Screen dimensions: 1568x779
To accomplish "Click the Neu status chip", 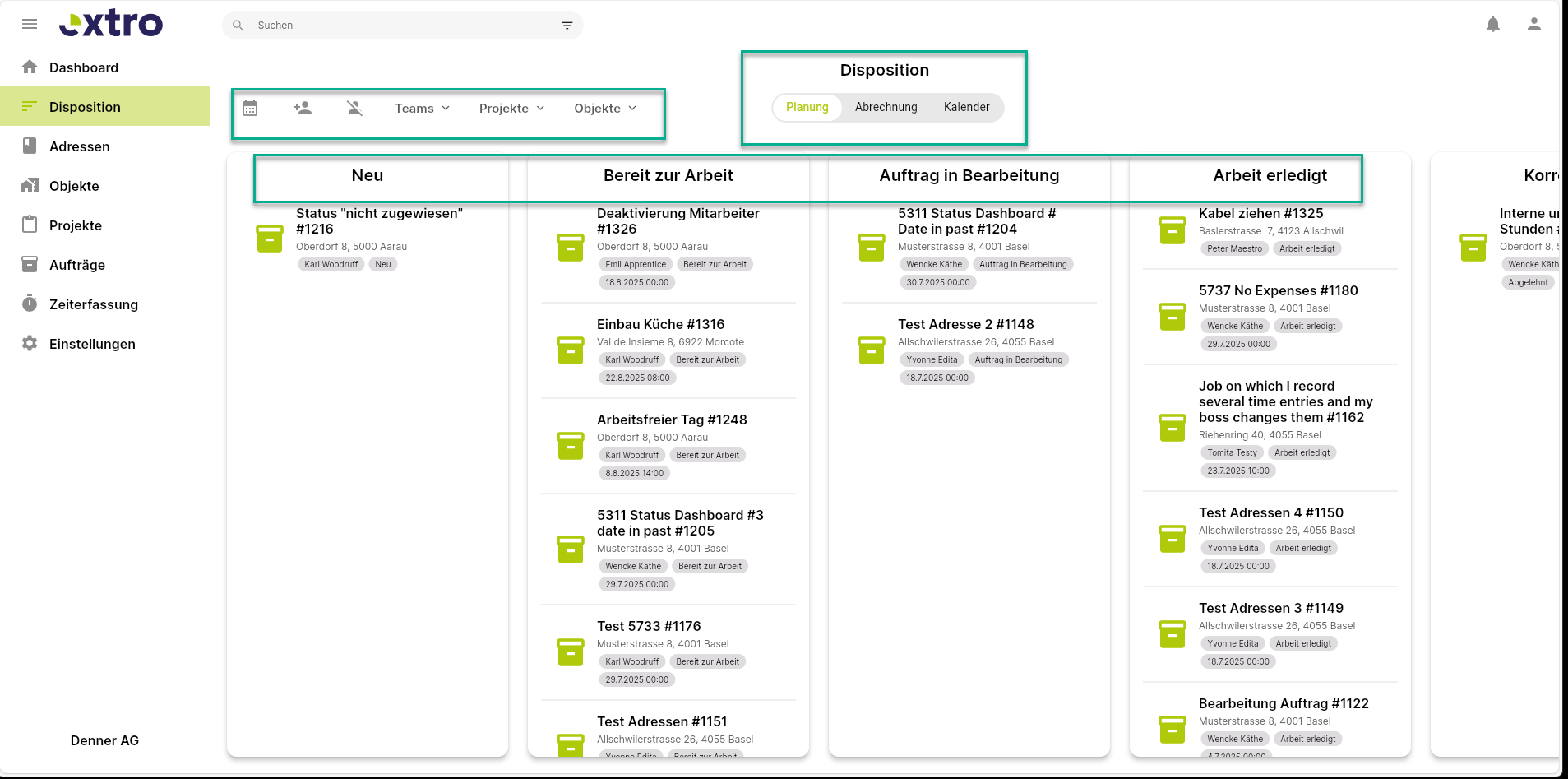I will tap(383, 264).
